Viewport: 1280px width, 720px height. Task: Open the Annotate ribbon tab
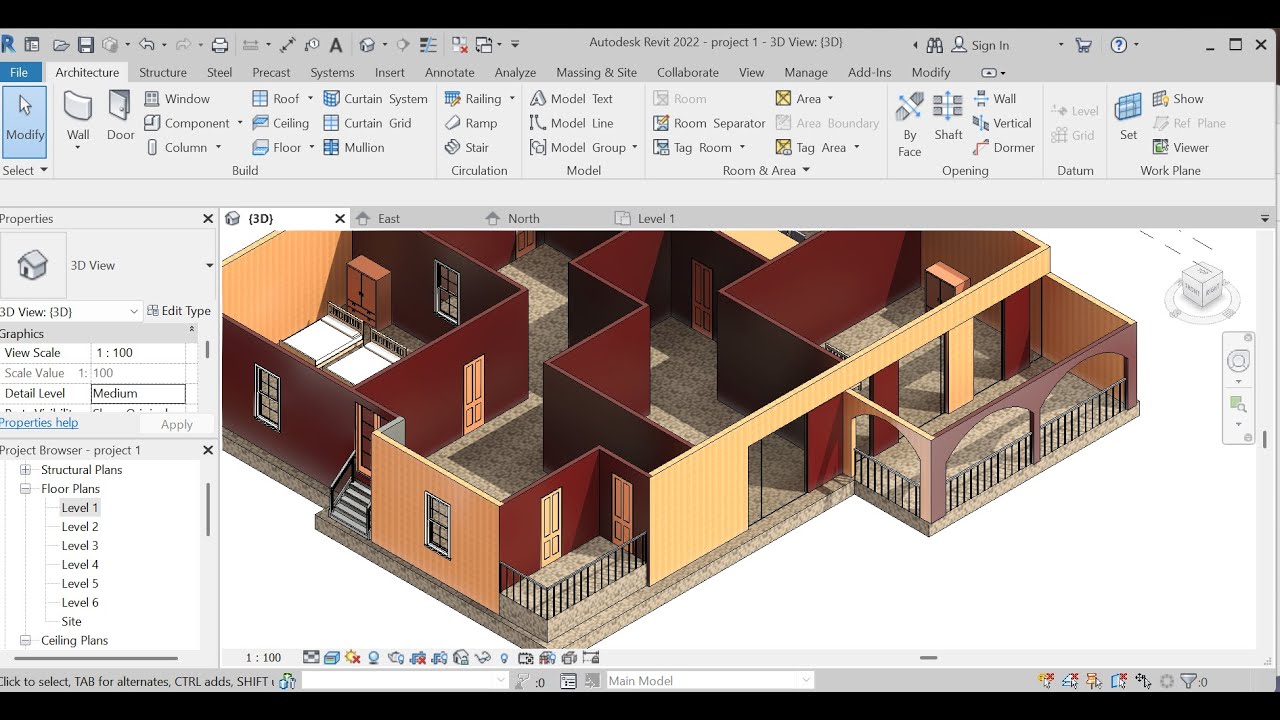click(x=450, y=72)
